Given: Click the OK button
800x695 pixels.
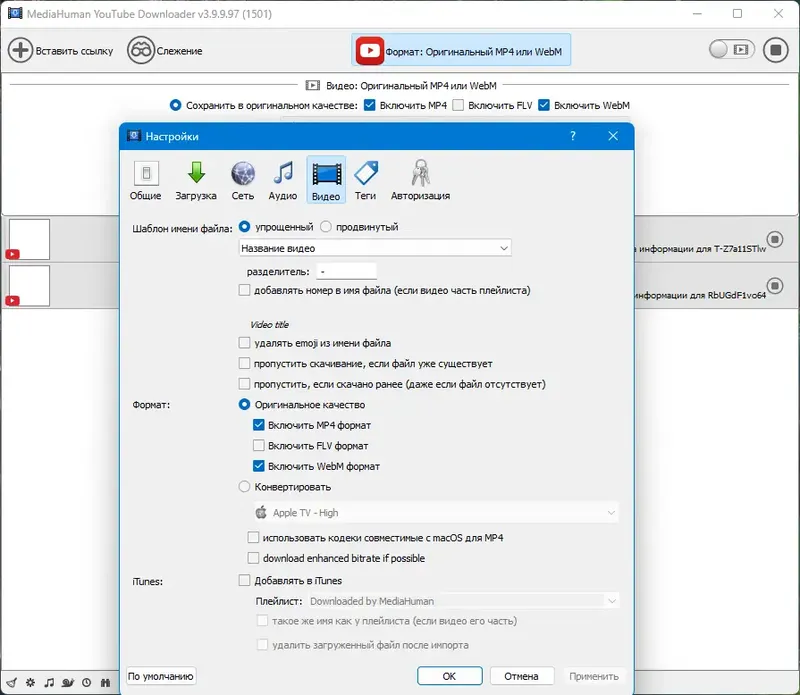Looking at the screenshot, I should 449,676.
